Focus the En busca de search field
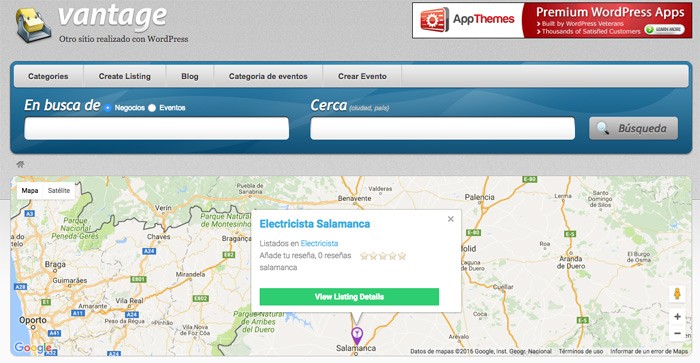This screenshot has height=363, width=700. tap(157, 129)
